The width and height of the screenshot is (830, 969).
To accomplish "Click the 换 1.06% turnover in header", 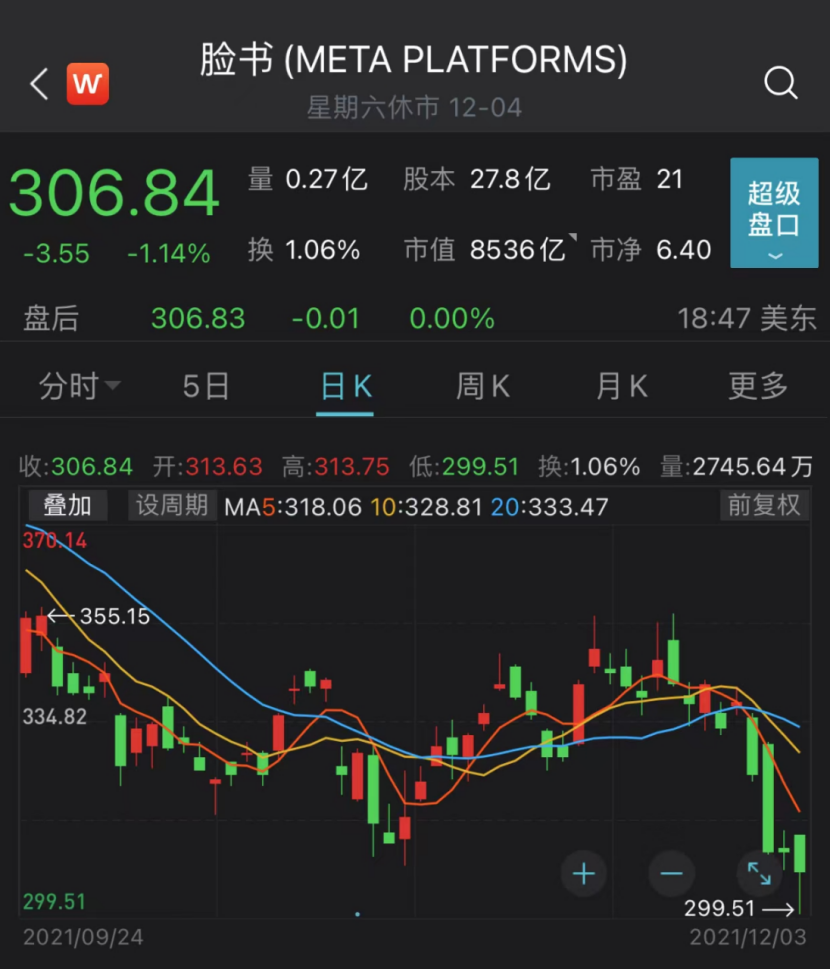I will 304,250.
